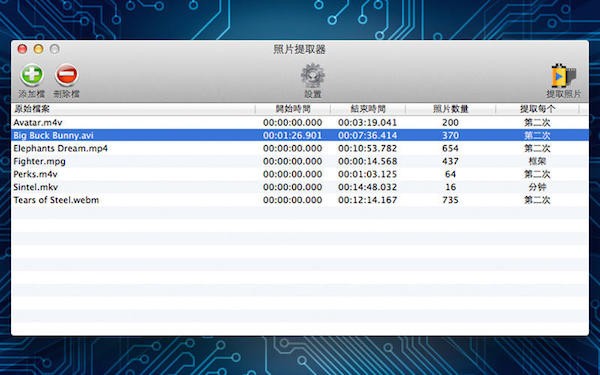Image resolution: width=600 pixels, height=375 pixels.
Task: Click photo count 735 cell
Action: coord(450,200)
